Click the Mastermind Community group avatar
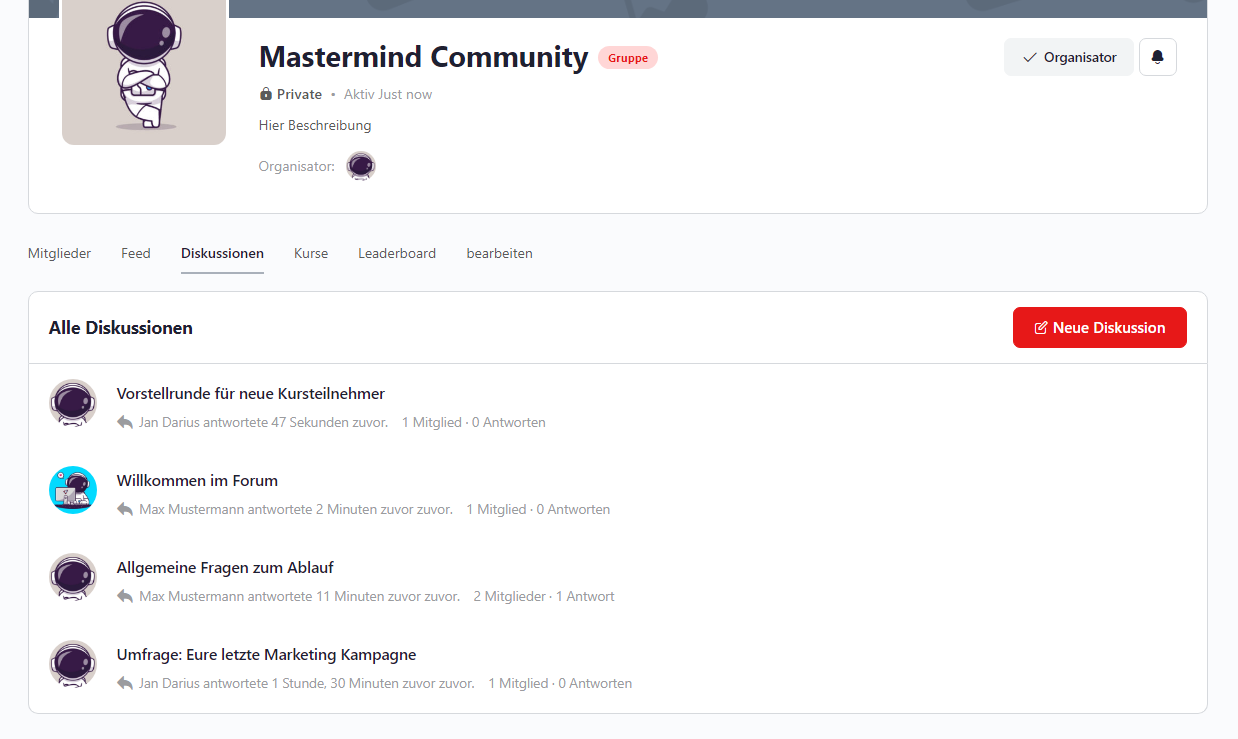 tap(144, 70)
